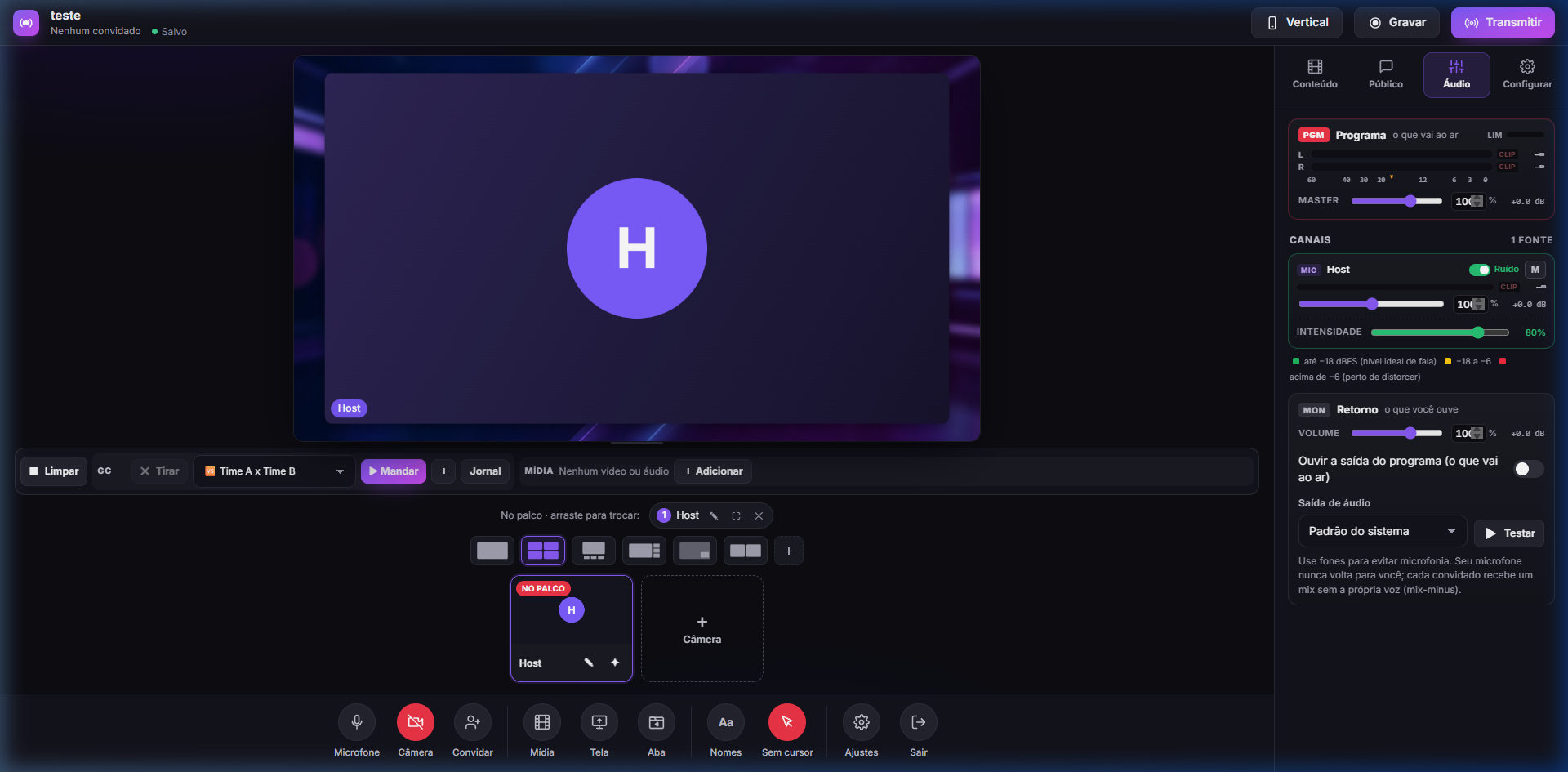Switch to the Público tab
This screenshot has width=1568, height=772.
(x=1386, y=74)
